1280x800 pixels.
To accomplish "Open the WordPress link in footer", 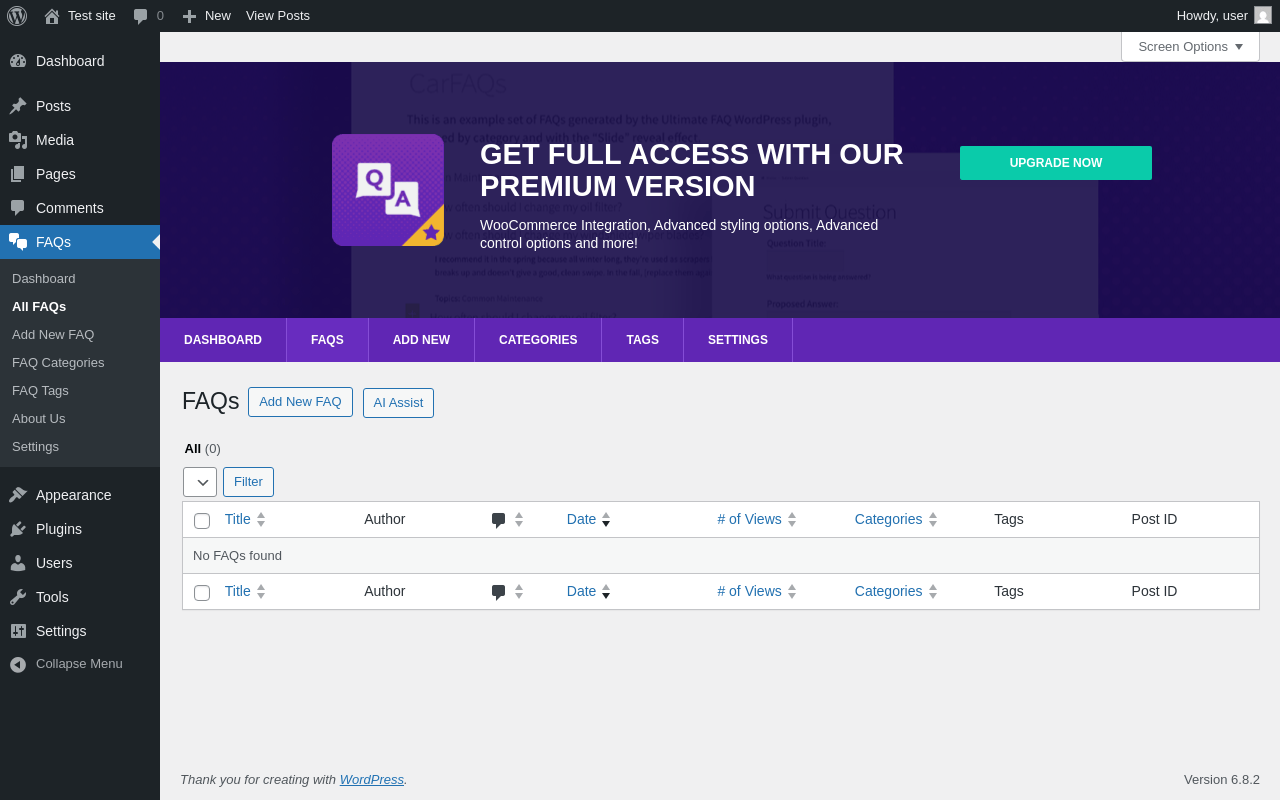I will [x=372, y=780].
